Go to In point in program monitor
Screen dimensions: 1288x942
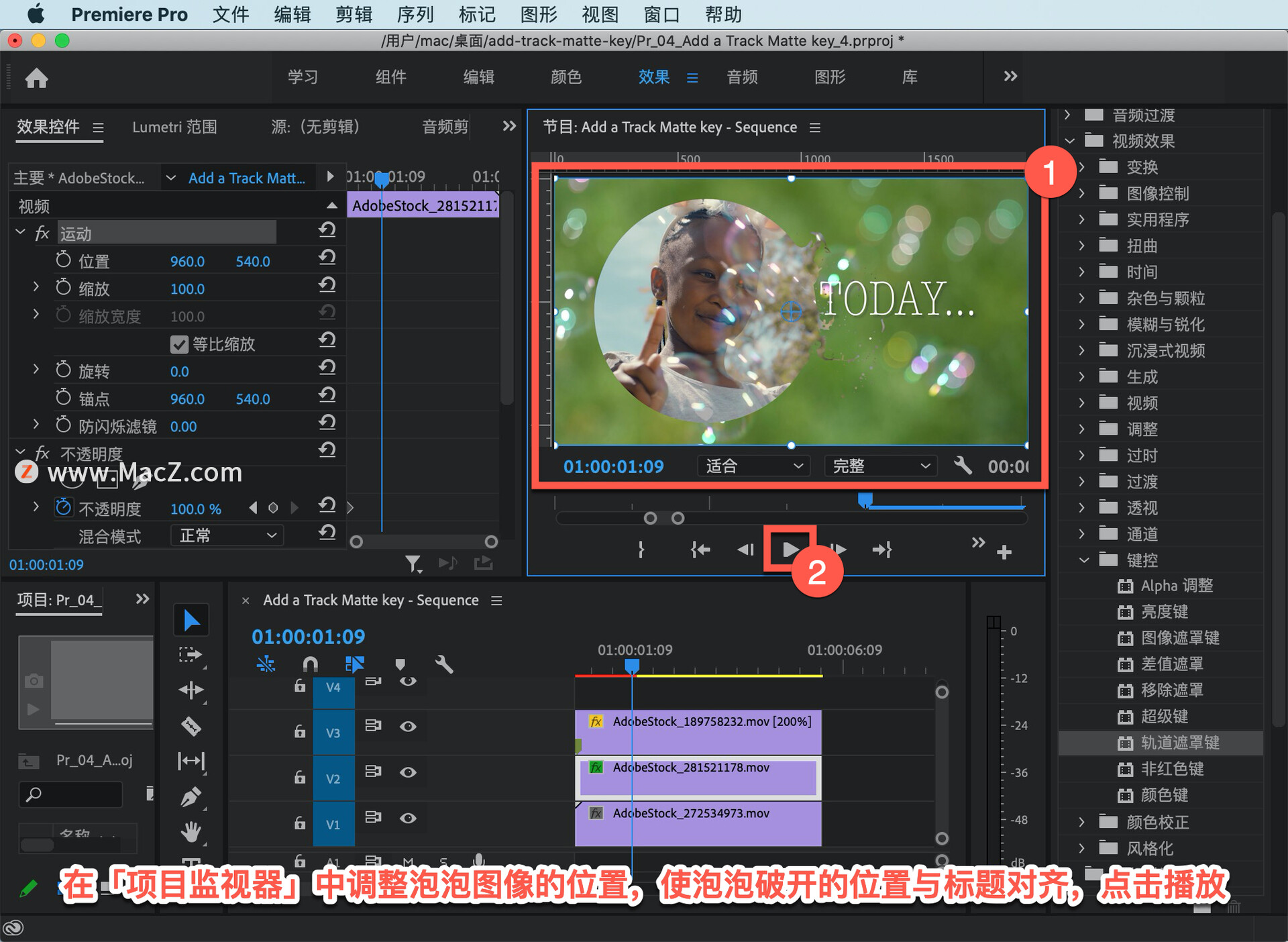pos(700,550)
